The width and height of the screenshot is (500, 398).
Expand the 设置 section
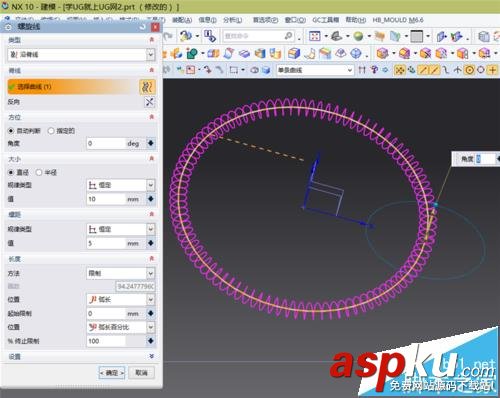coord(152,356)
